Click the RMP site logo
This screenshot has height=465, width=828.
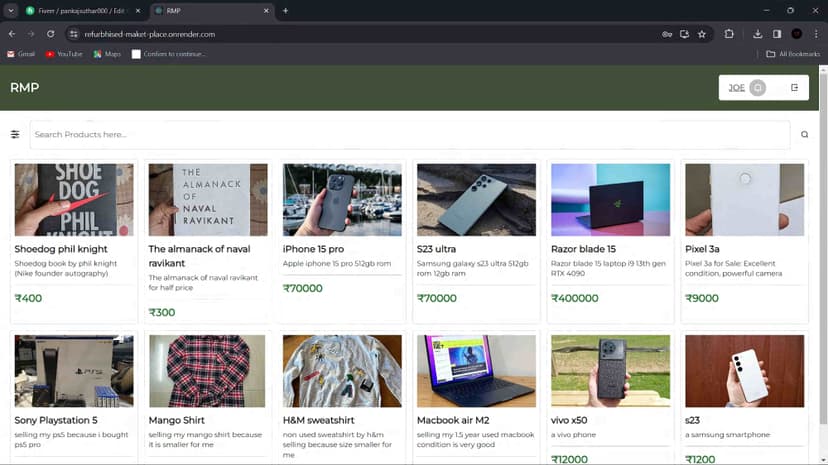24,88
